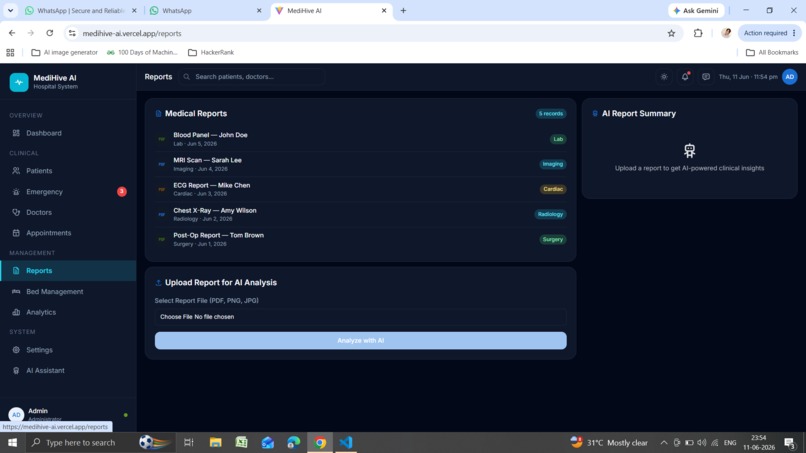Click the Emergency red notification badge
Viewport: 806px width, 453px height.
point(122,192)
